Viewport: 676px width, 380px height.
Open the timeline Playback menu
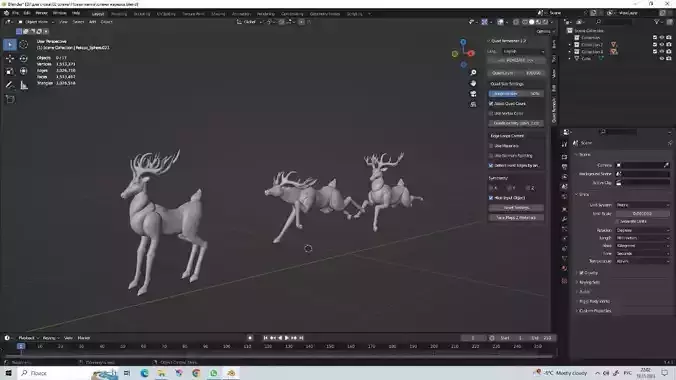tap(28, 338)
